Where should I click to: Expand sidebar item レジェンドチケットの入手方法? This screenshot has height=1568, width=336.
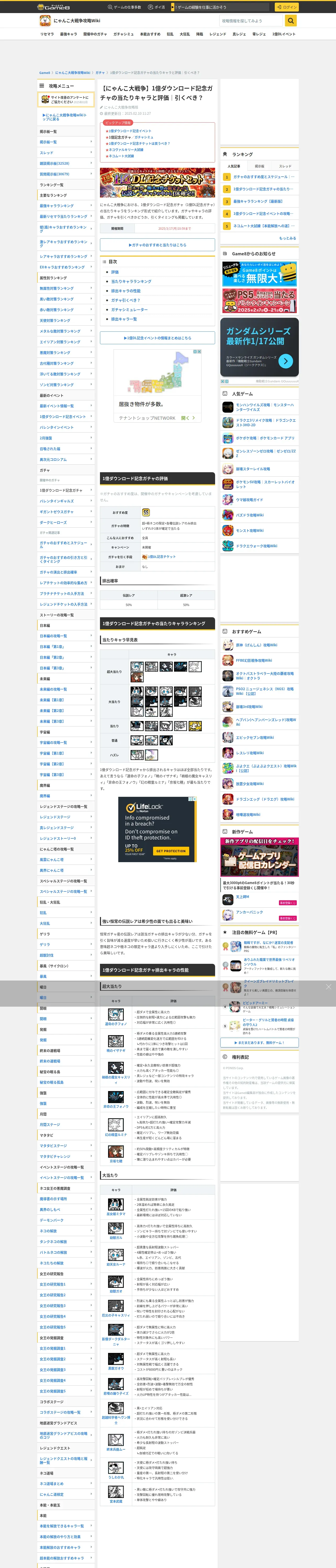coord(66,604)
